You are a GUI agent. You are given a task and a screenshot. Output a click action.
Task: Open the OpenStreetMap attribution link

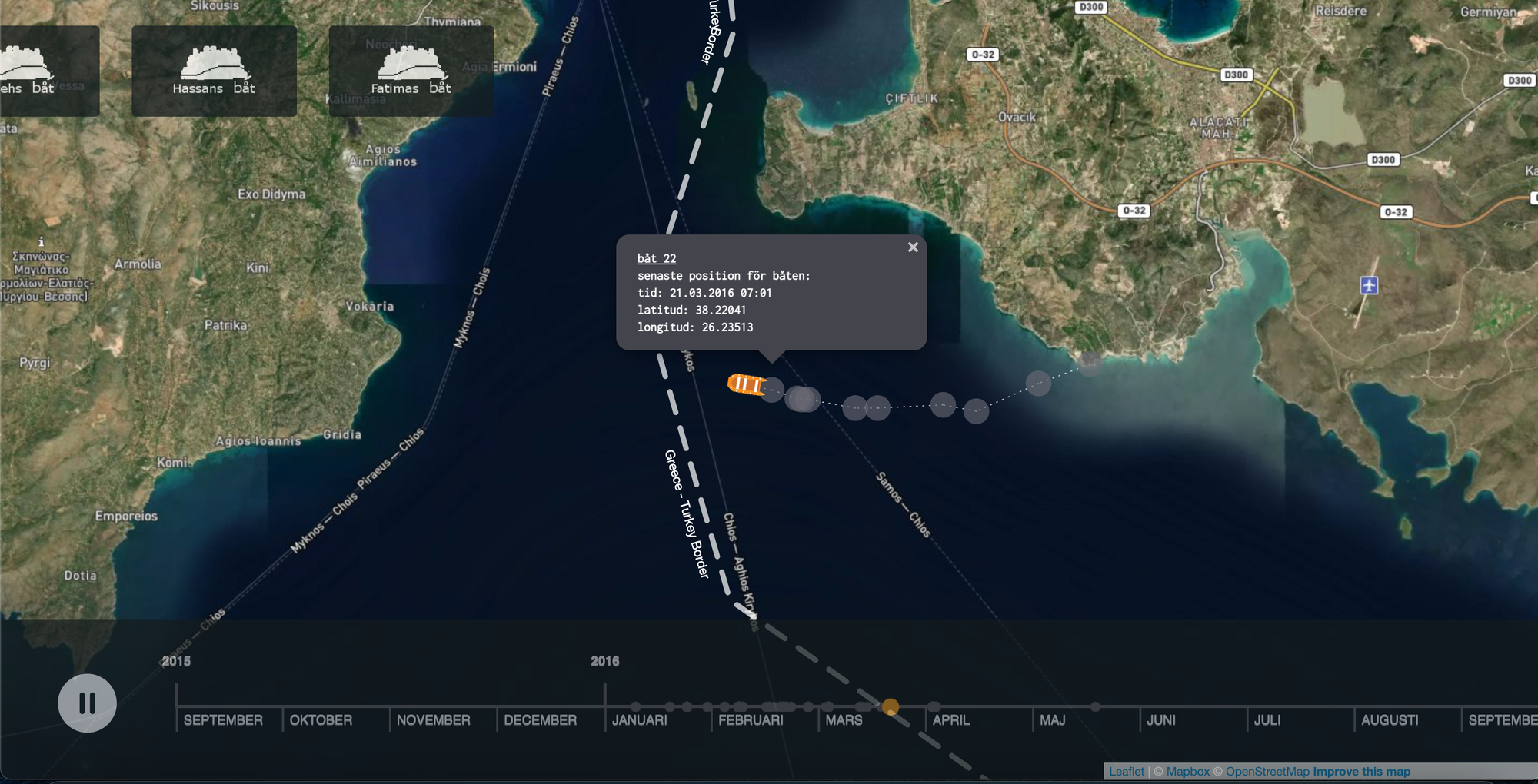click(x=1267, y=772)
